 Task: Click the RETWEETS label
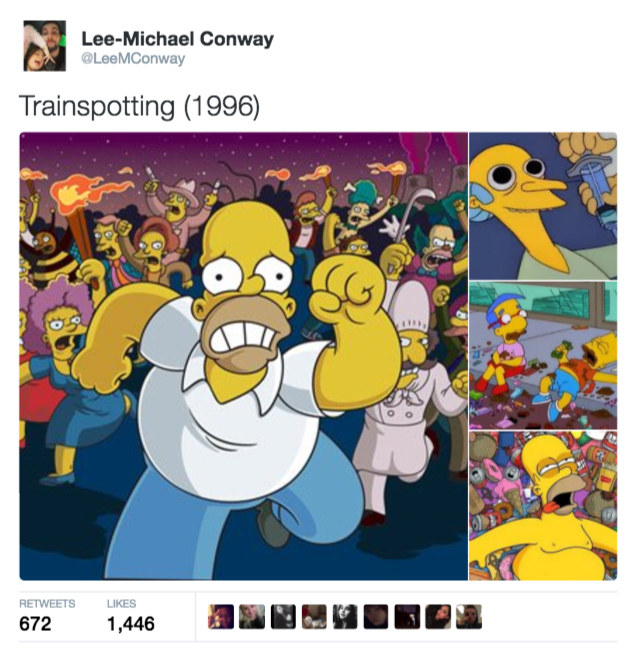[47, 604]
